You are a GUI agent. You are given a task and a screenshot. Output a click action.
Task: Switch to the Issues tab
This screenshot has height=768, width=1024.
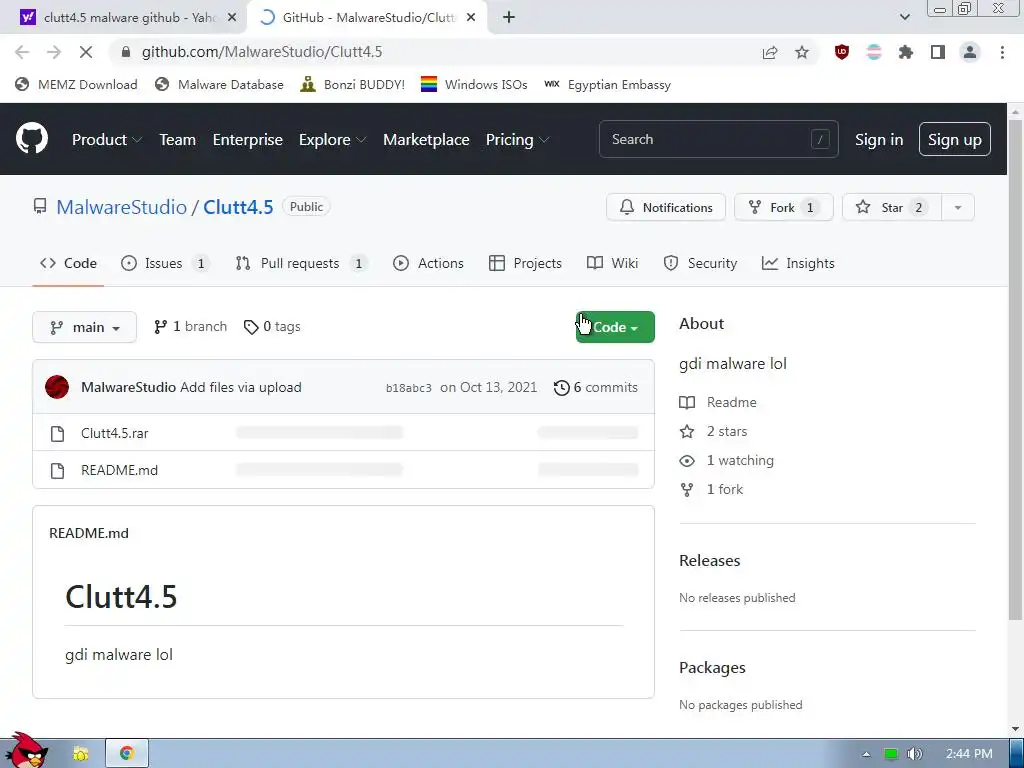pos(165,263)
